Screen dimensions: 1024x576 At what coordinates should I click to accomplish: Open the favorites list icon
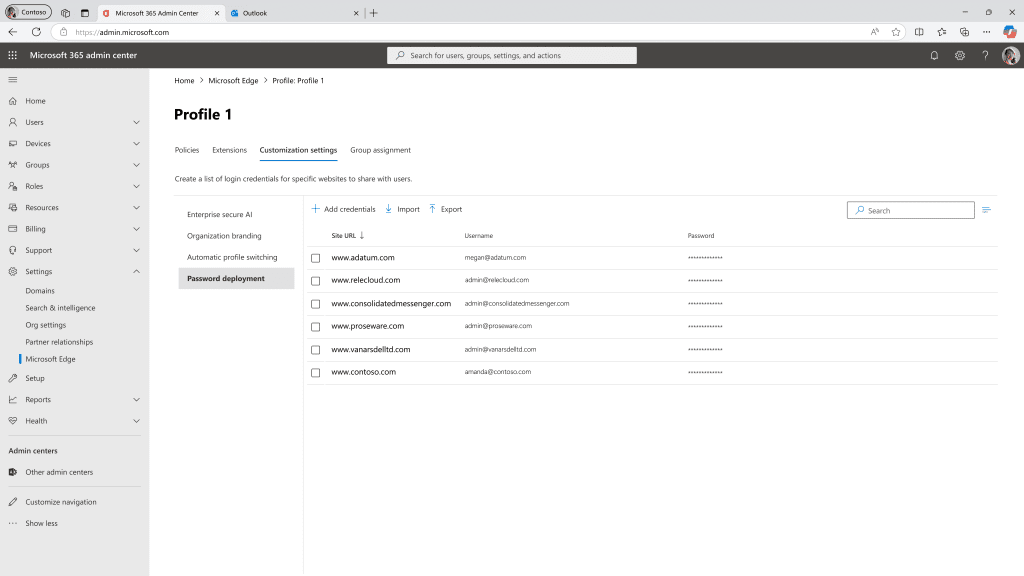pos(942,32)
